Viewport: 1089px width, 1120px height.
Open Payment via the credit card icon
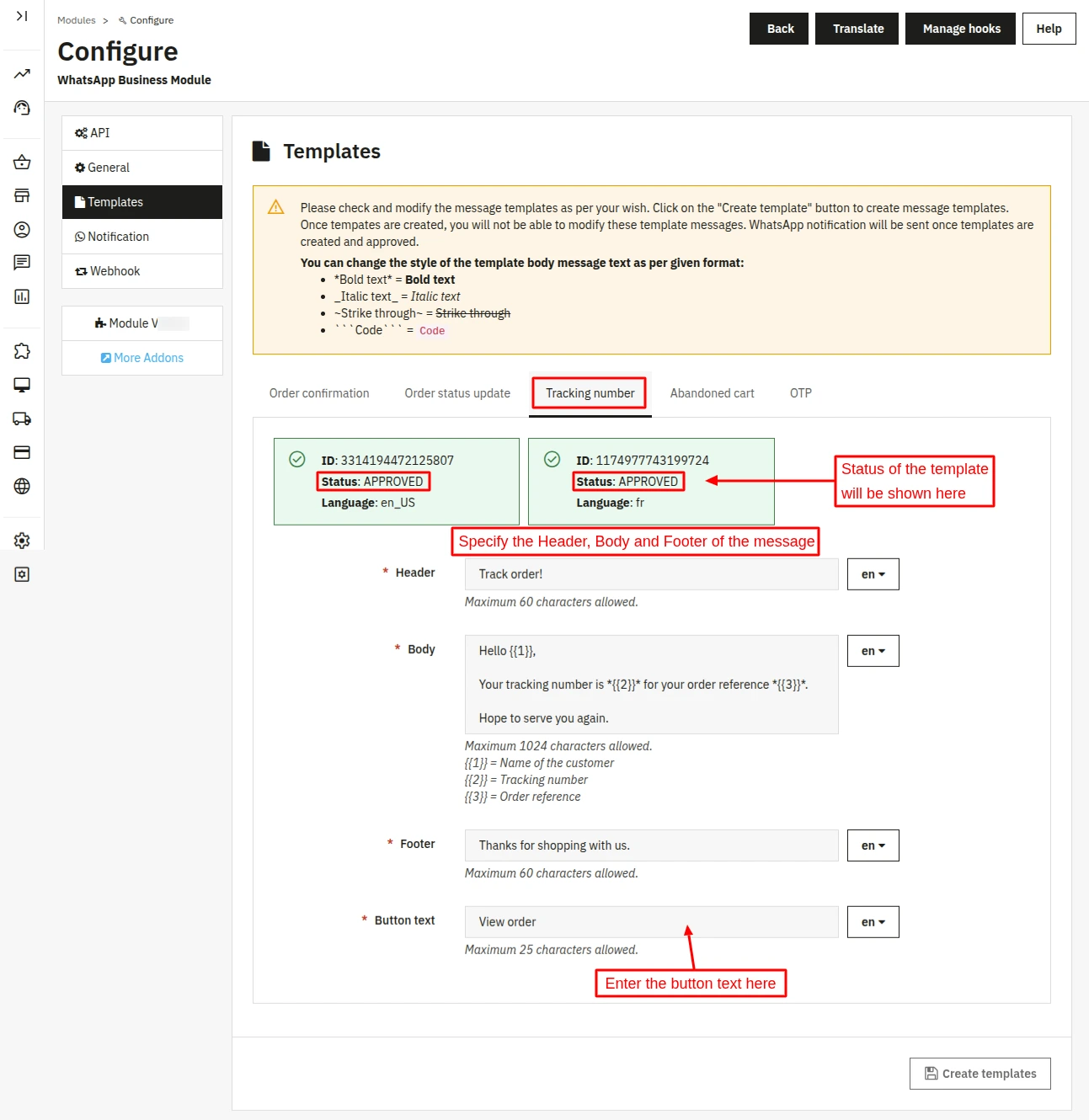(22, 452)
